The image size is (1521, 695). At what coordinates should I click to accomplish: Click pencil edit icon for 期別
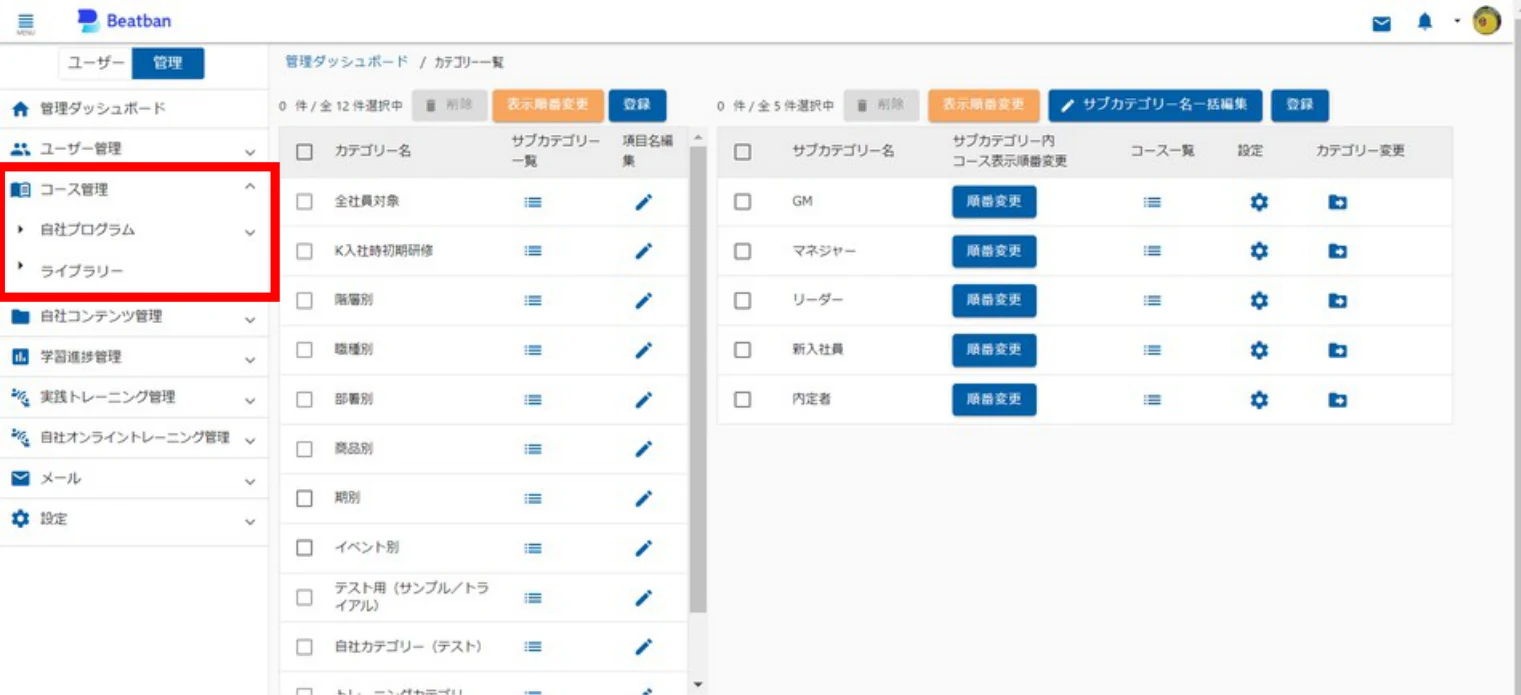(x=644, y=498)
